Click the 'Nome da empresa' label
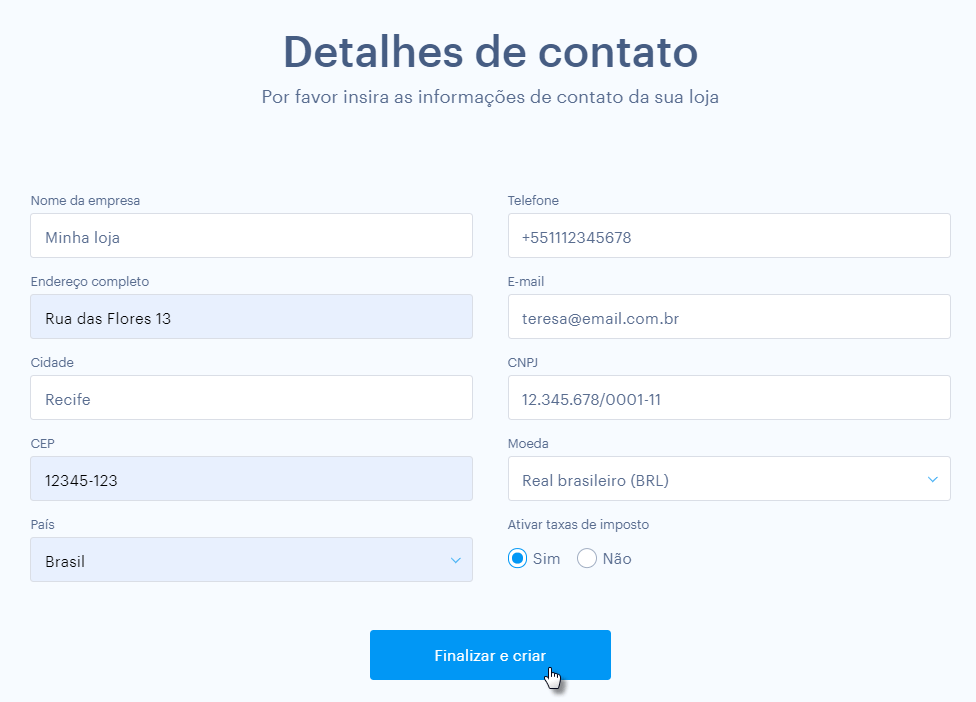The image size is (976, 702). coord(85,200)
